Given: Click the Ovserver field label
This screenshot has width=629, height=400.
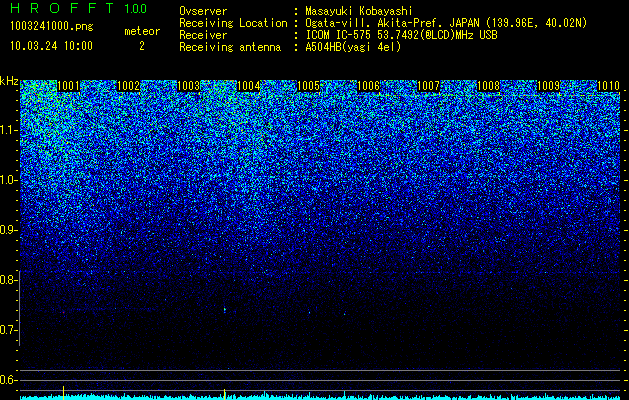Looking at the screenshot, I should [x=203, y=11].
